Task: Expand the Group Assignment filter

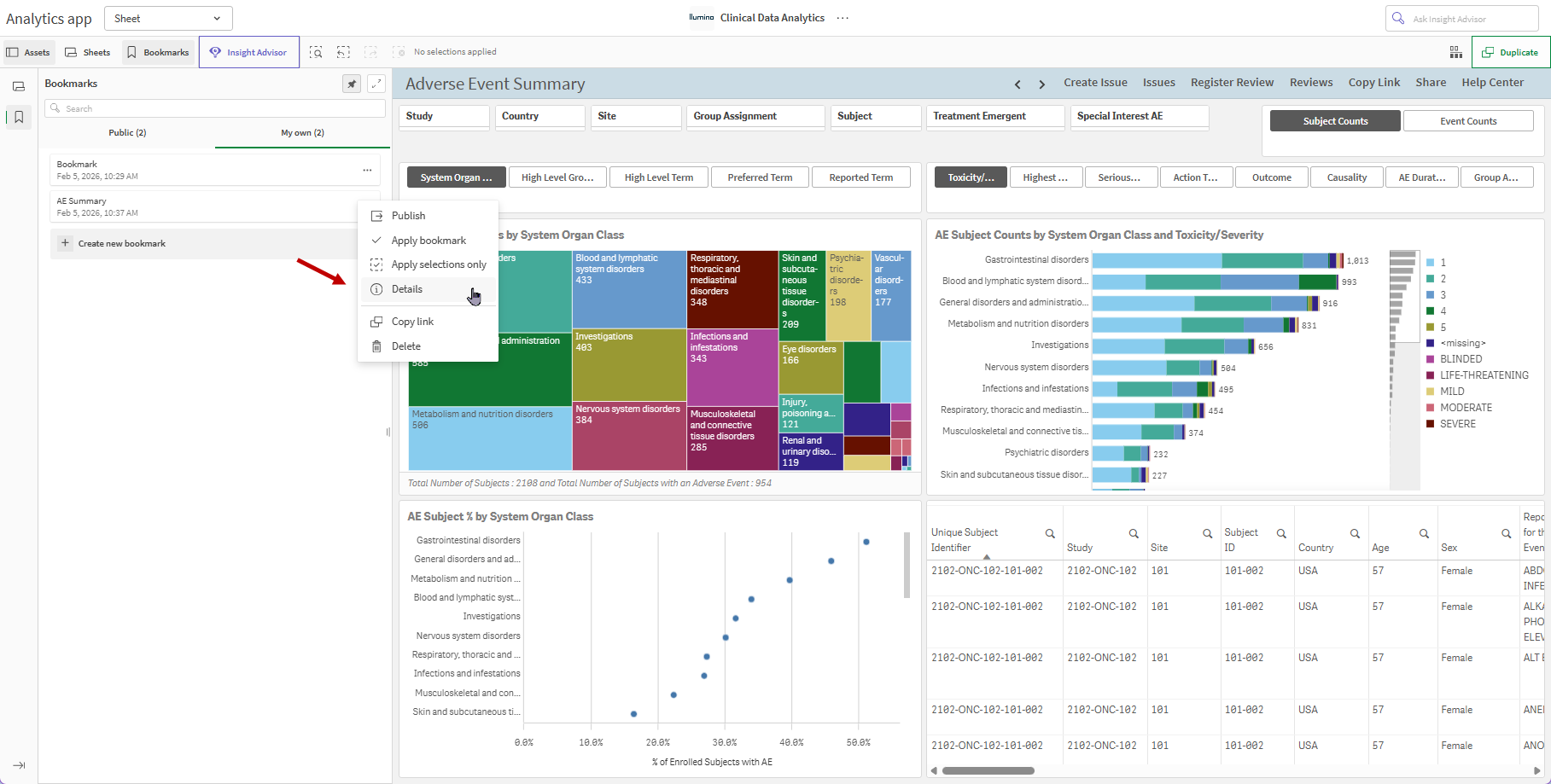Action: tap(755, 117)
